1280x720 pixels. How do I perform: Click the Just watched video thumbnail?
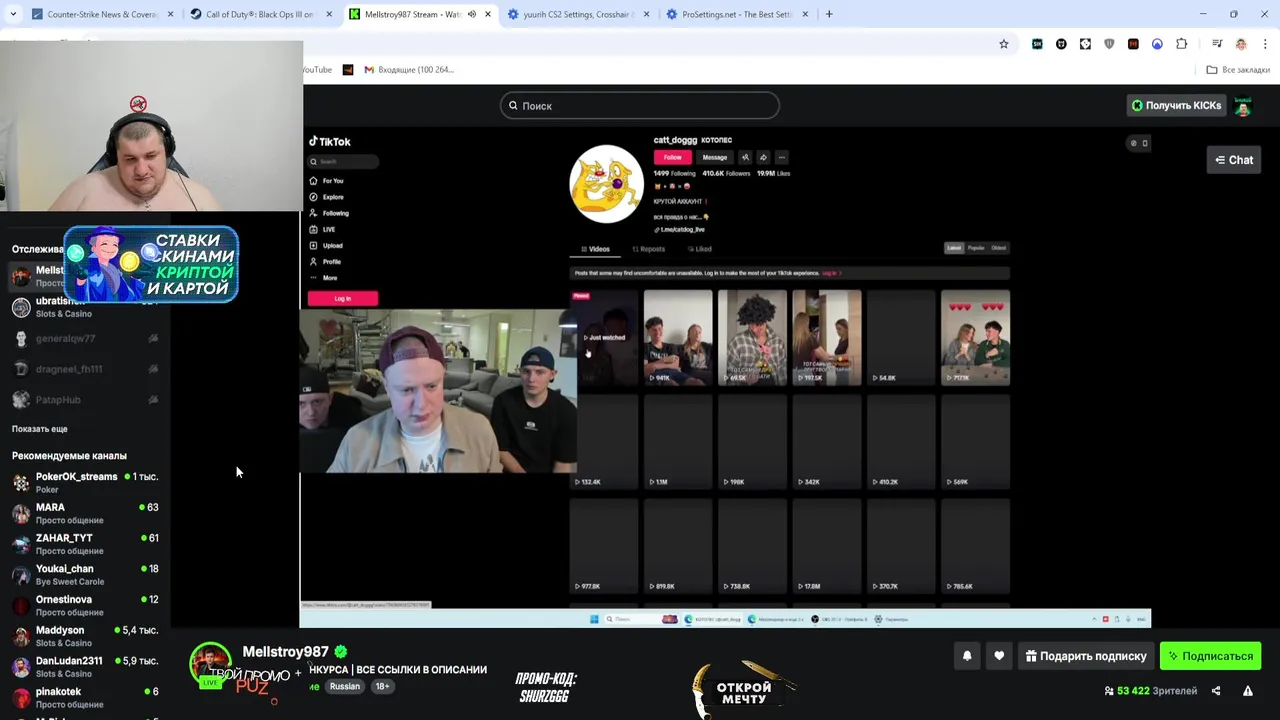coord(604,337)
